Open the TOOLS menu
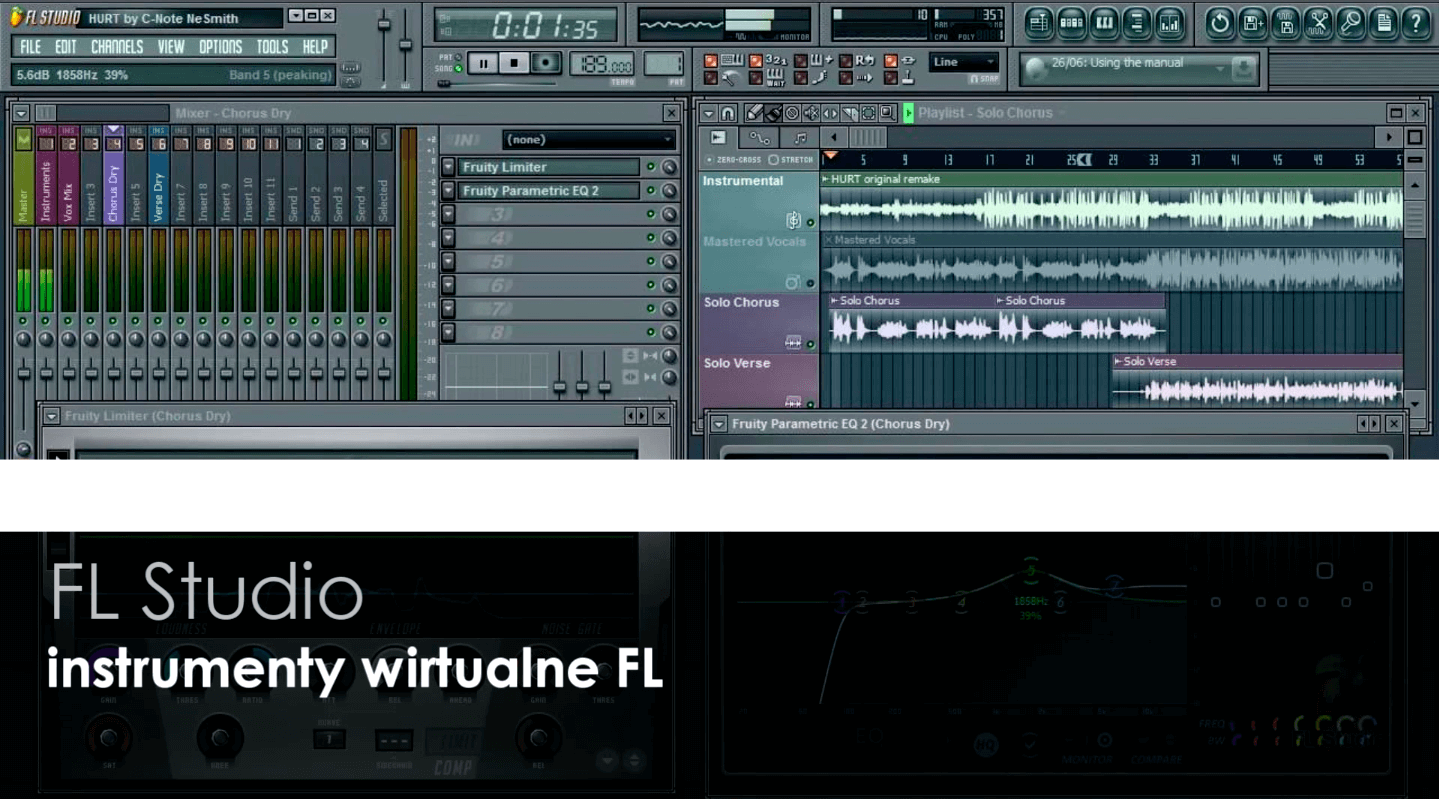 272,47
